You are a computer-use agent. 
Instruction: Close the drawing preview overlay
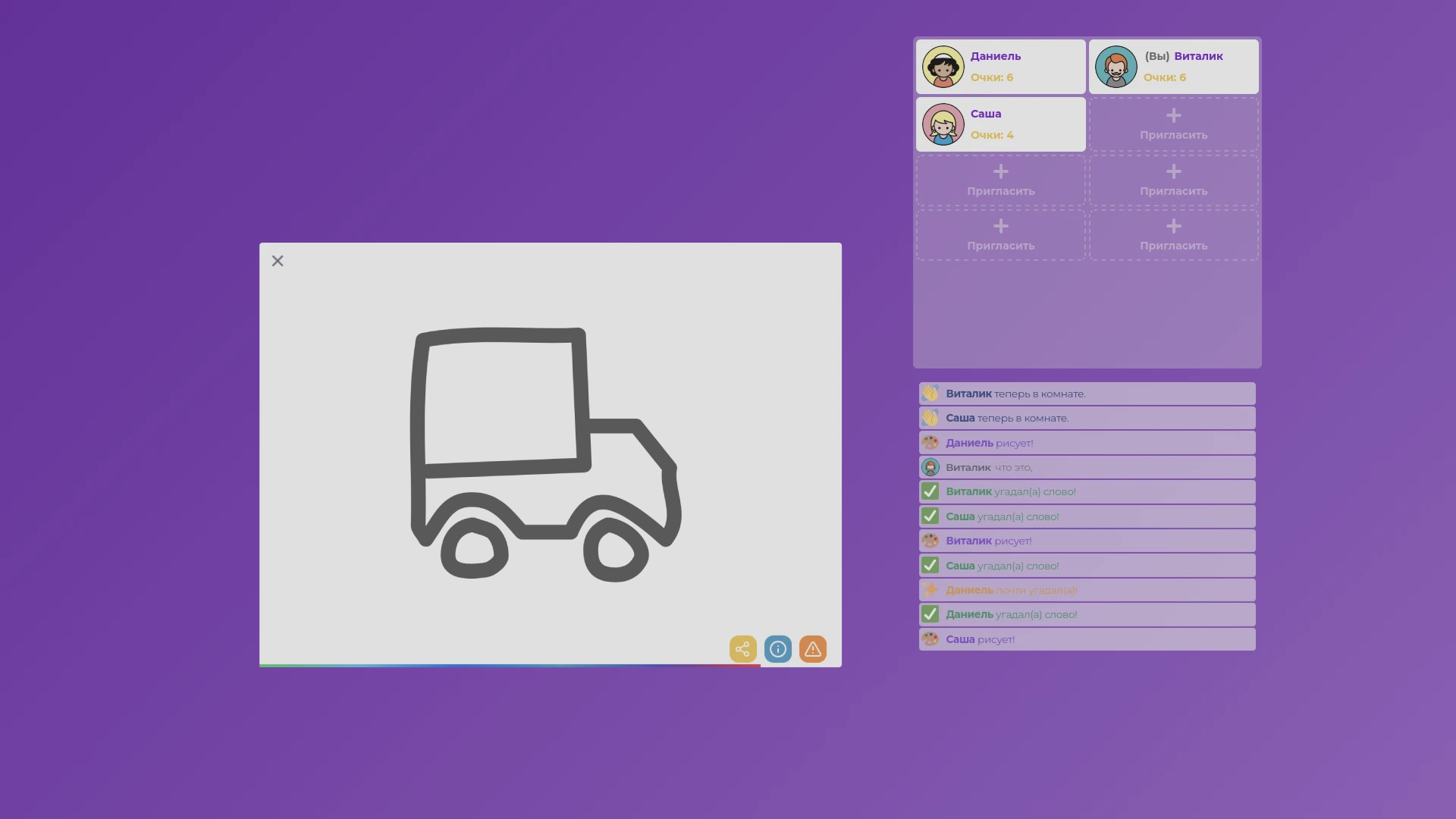pos(277,260)
